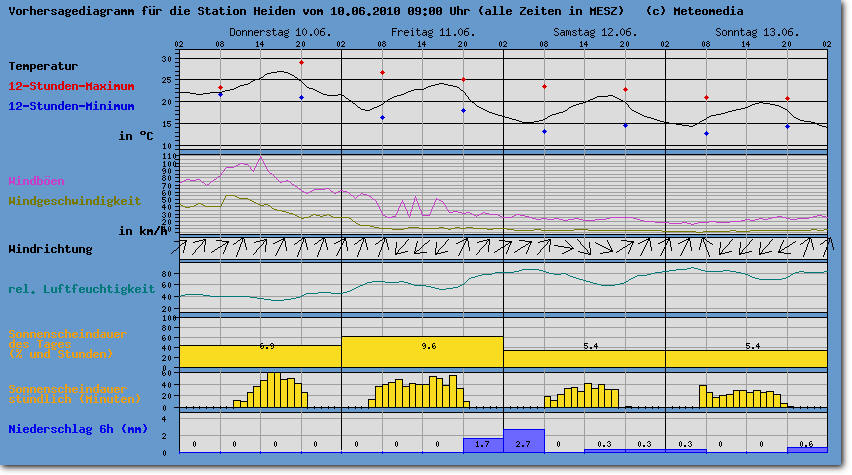The image size is (852, 475).
Task: Click the blue minimum diamond at Sunday 08
Action: tap(706, 134)
